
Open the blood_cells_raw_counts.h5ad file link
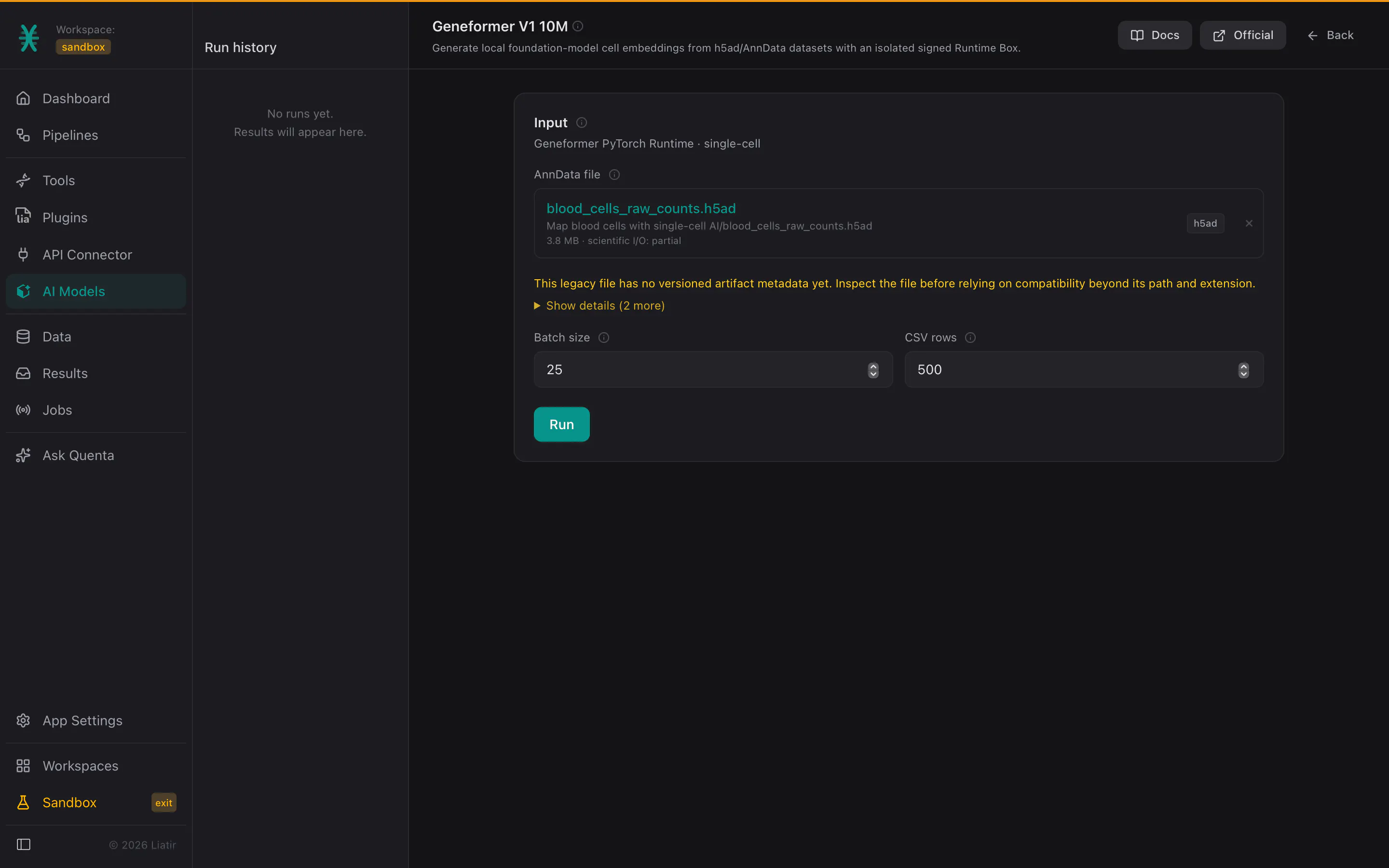640,208
